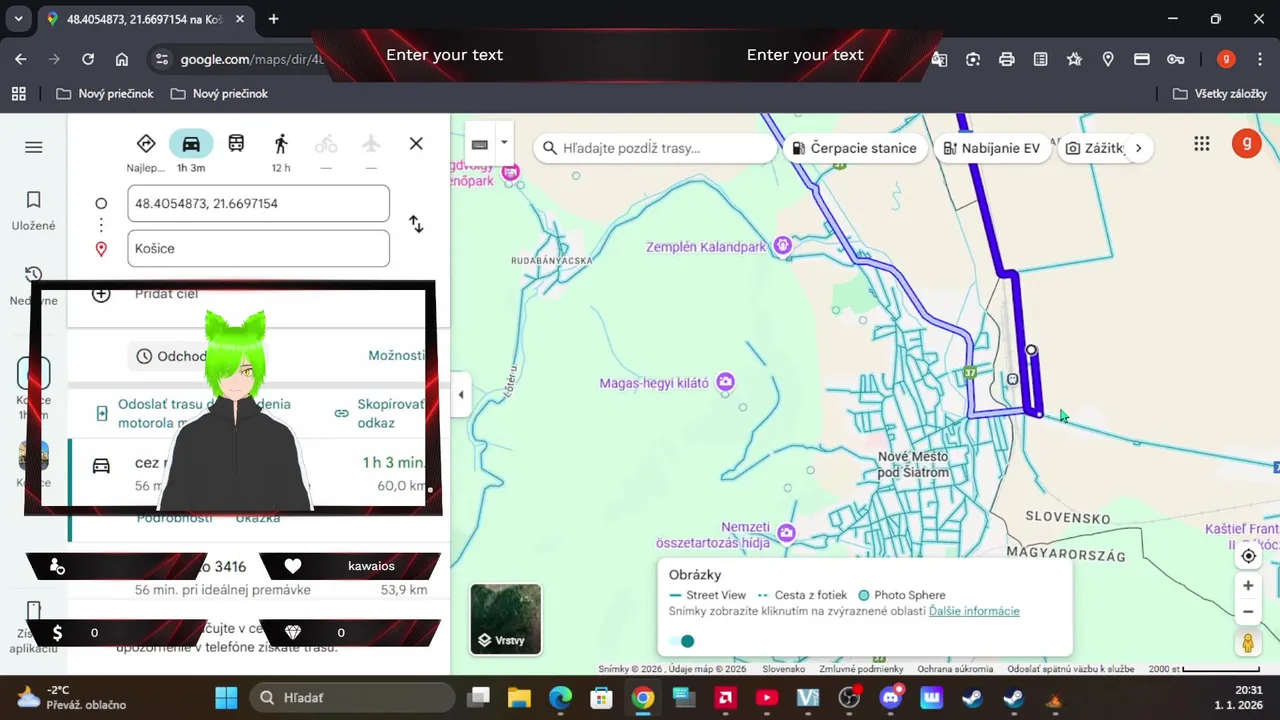Select the best travel mode diamond icon

pos(146,143)
